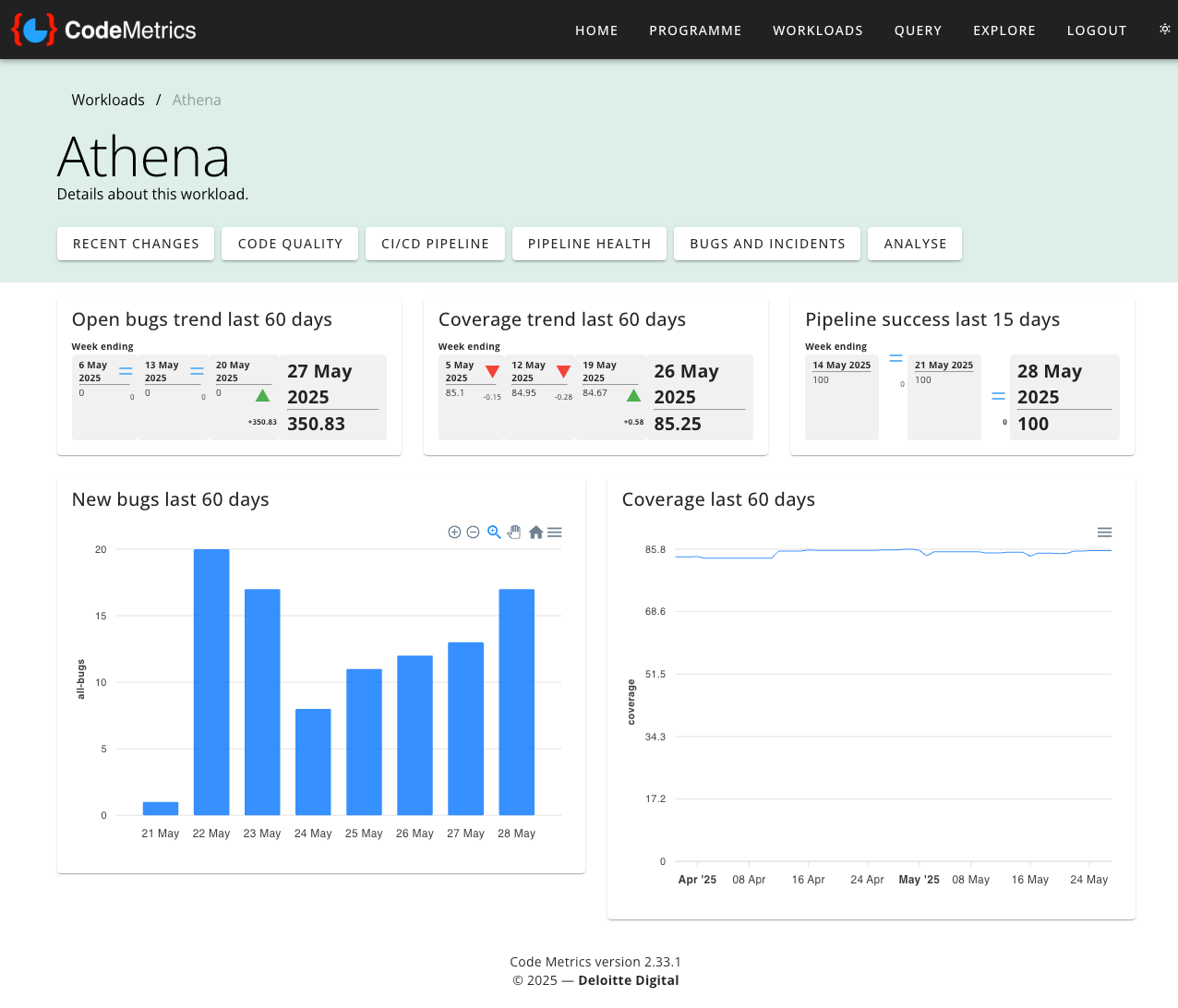Image resolution: width=1178 pixels, height=1008 pixels.
Task: Activate the hand panning tool
Action: click(x=514, y=533)
